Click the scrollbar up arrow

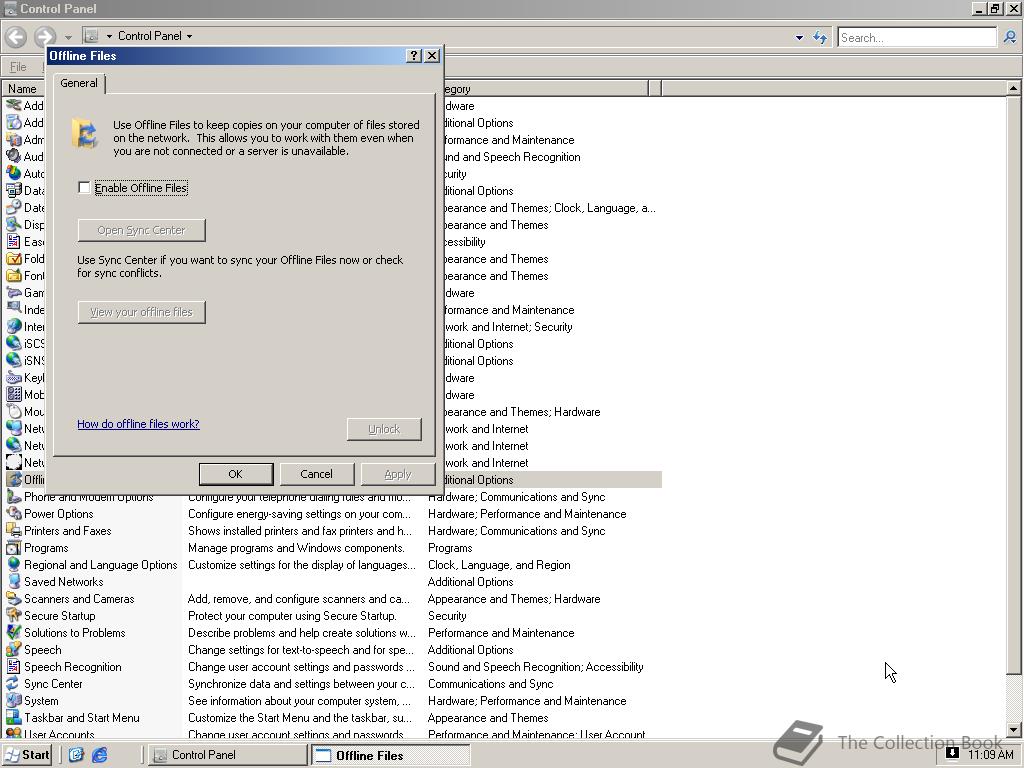1013,88
